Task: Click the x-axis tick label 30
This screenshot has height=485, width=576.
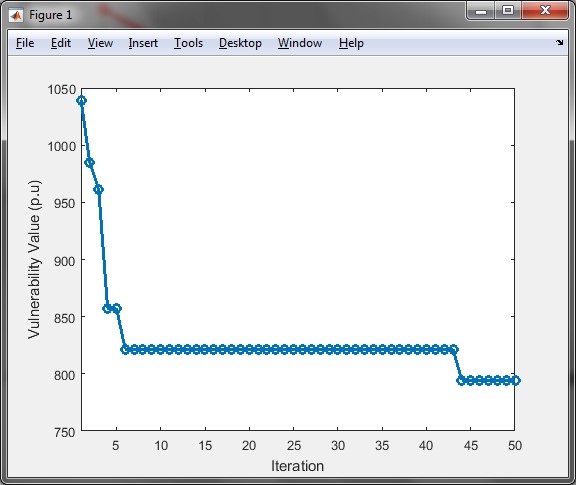Action: [338, 446]
